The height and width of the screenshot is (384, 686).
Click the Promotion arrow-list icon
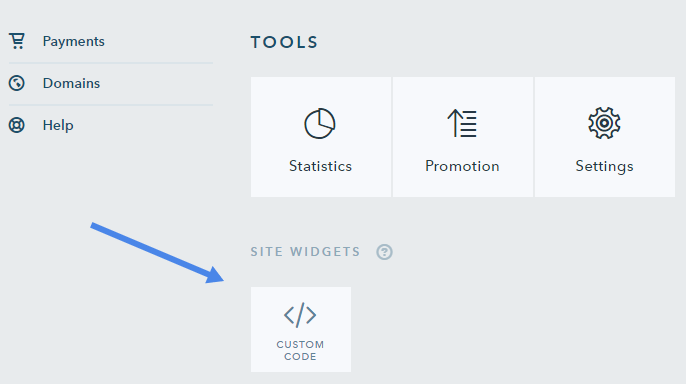[x=462, y=123]
